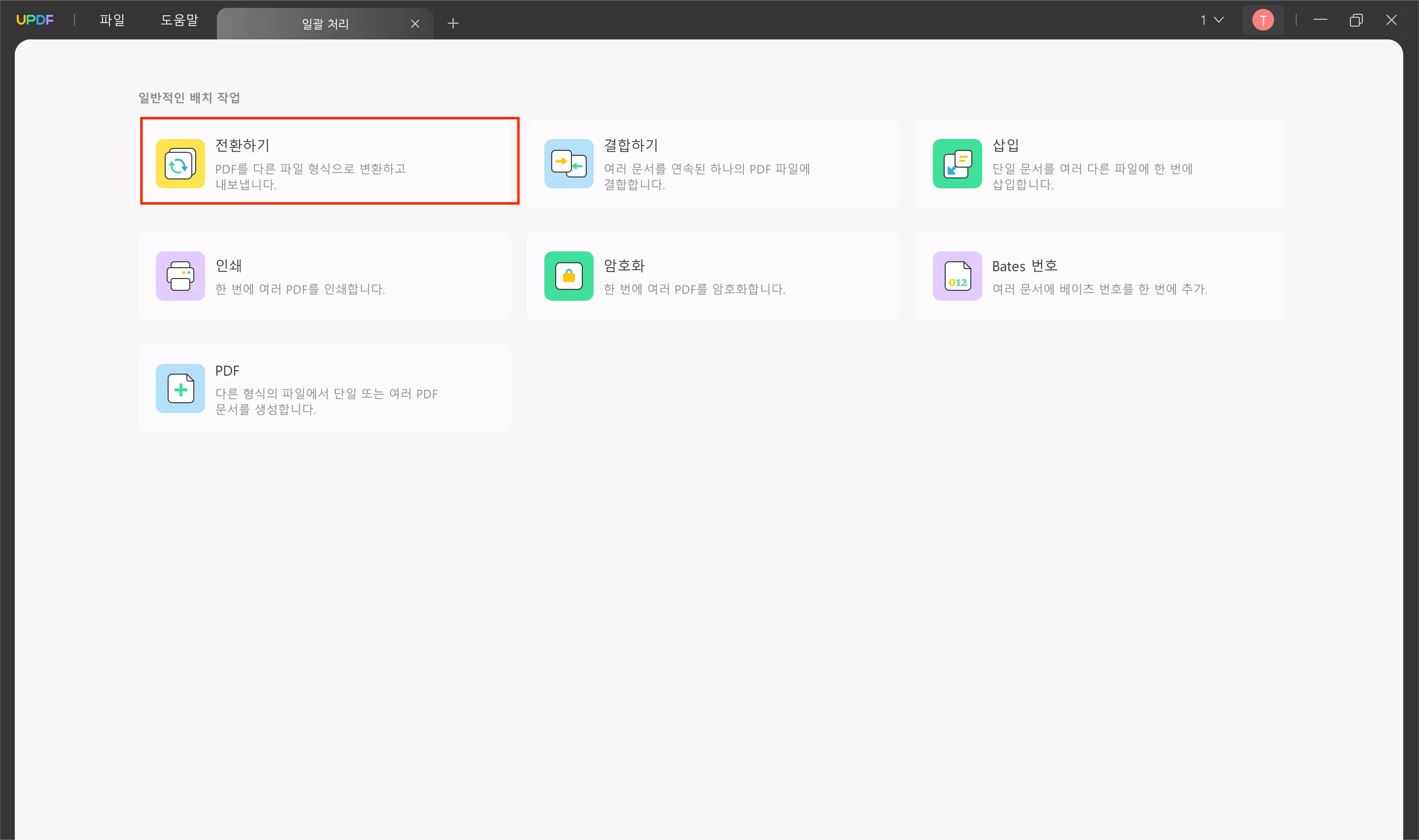This screenshot has width=1419, height=840.
Task: Expand the window count dropdown 1
Action: coord(1211,20)
